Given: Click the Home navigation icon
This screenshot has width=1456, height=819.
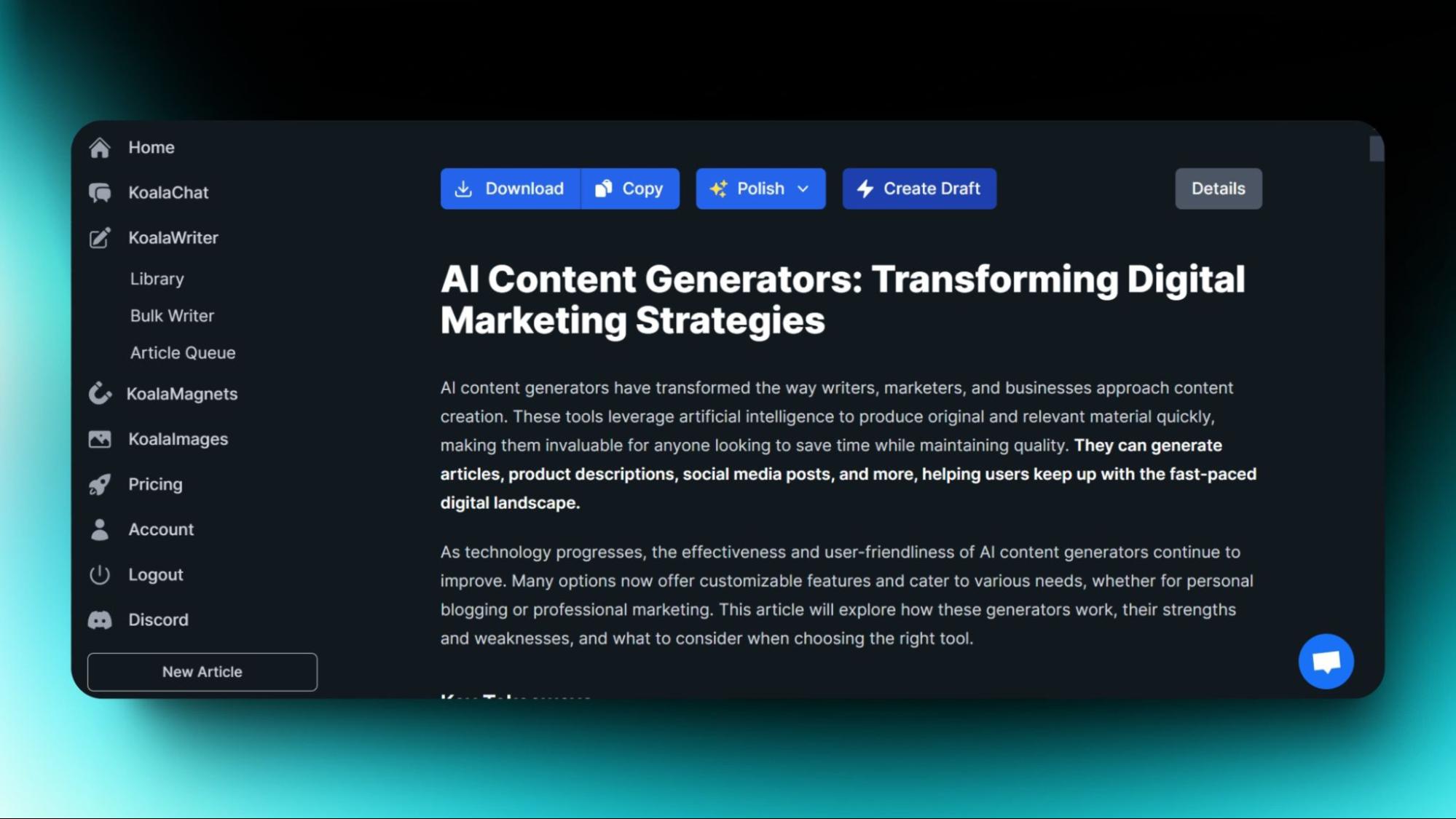Looking at the screenshot, I should (x=99, y=147).
